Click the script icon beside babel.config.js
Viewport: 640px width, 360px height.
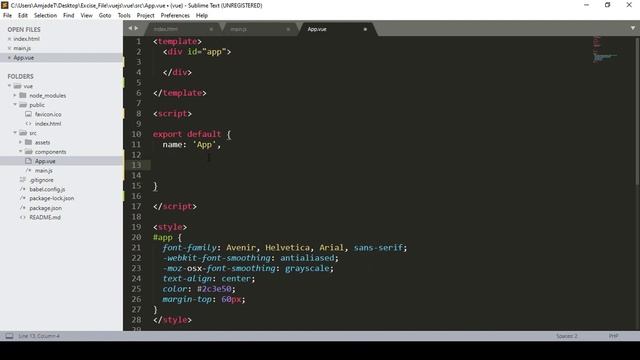point(23,189)
